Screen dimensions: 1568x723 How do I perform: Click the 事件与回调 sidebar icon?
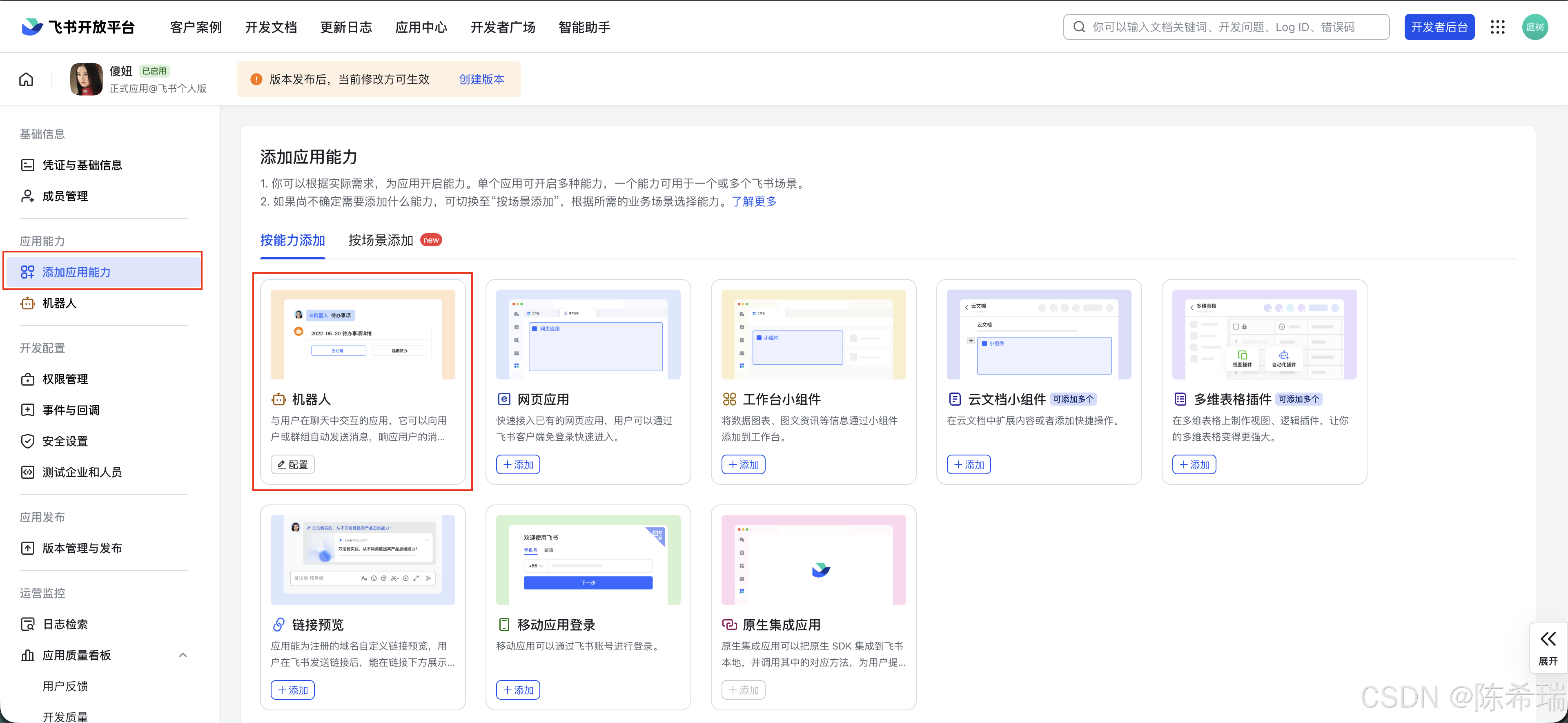click(x=27, y=409)
